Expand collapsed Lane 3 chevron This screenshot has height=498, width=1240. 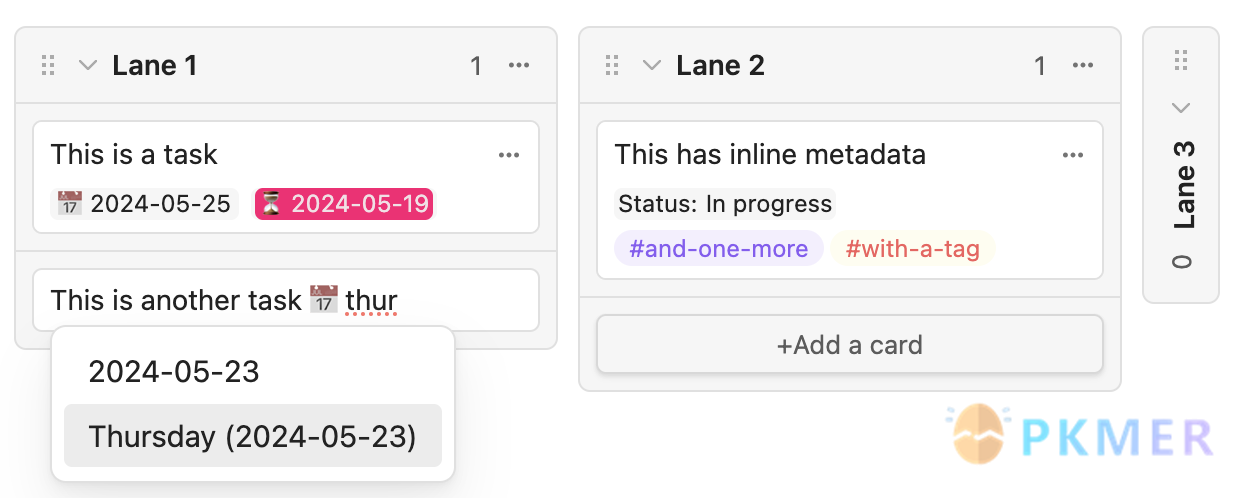[x=1181, y=107]
